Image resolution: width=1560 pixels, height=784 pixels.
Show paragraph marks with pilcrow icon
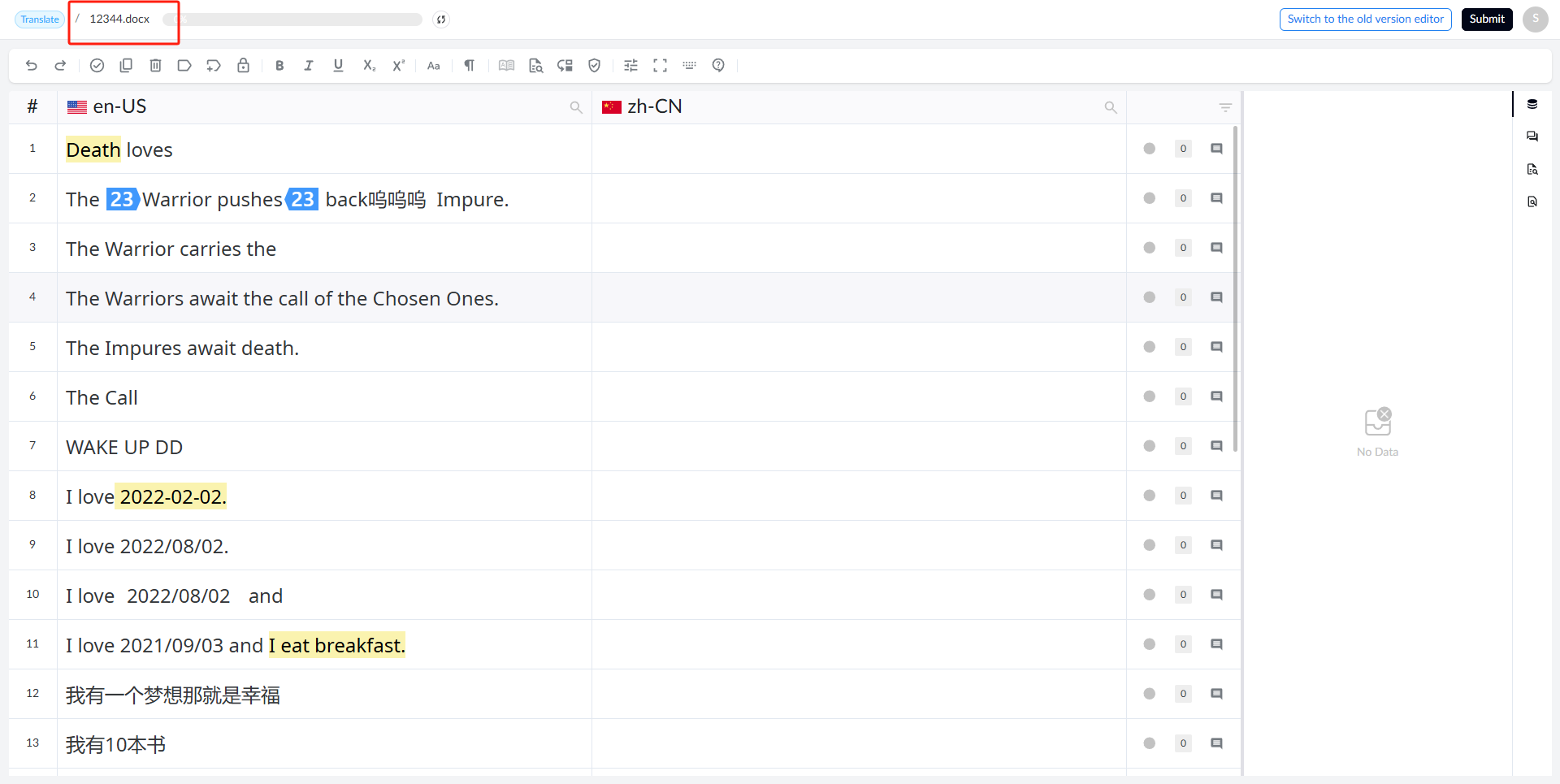[x=469, y=66]
